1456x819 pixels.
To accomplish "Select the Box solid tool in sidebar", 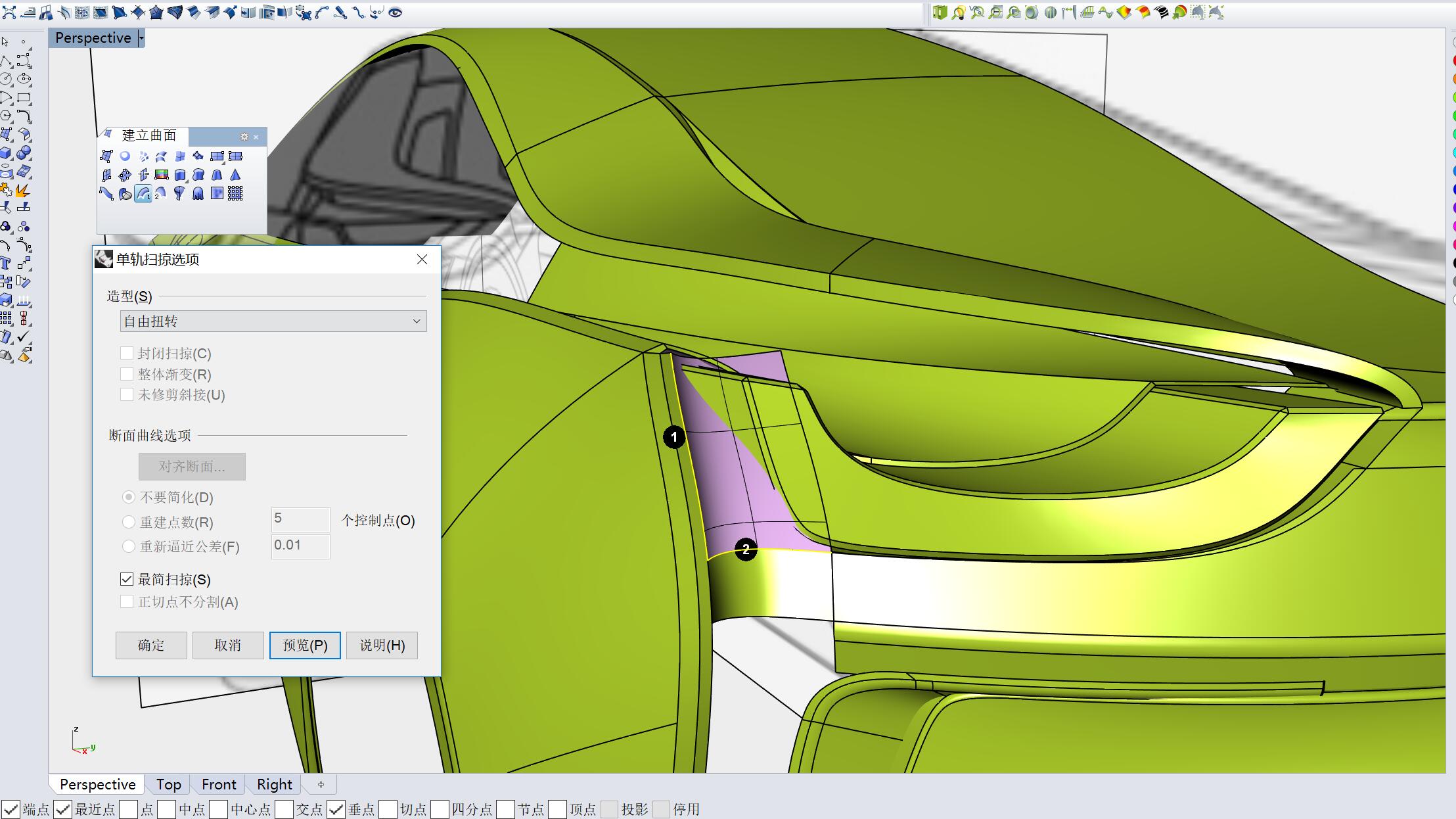I will (x=6, y=153).
